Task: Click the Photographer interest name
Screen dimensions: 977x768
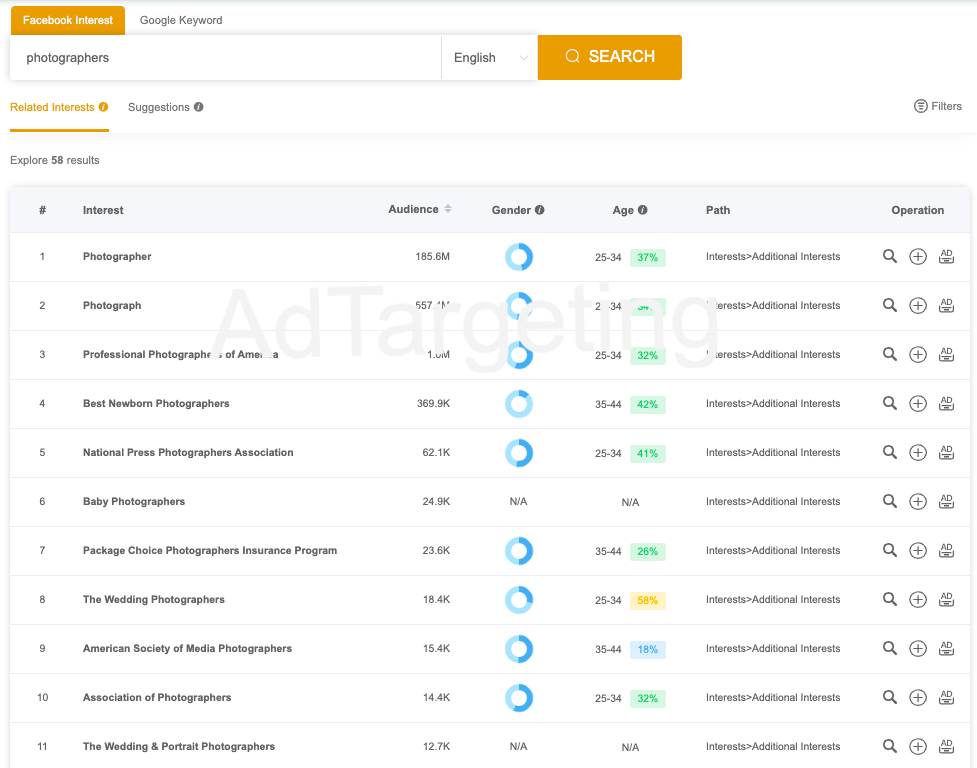Action: pos(117,257)
